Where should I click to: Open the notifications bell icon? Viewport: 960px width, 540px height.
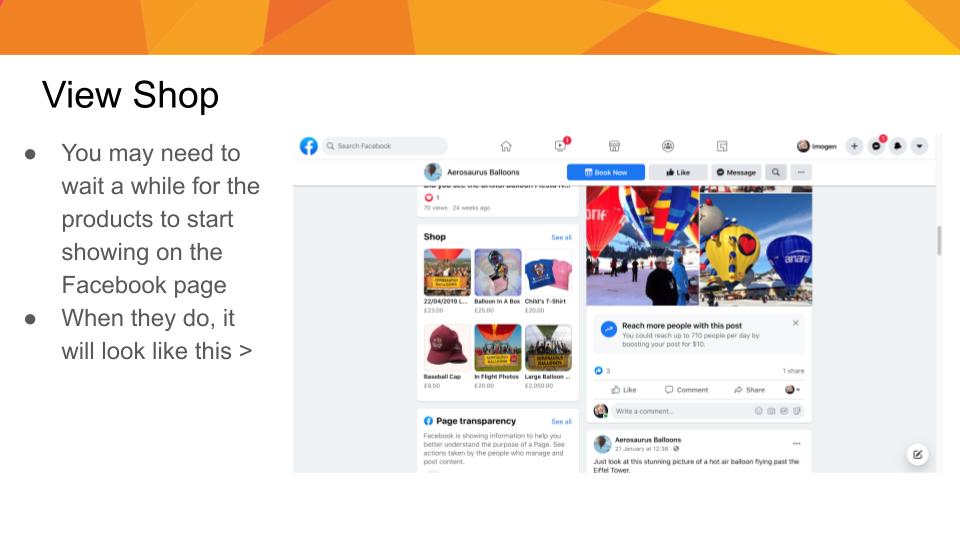click(x=898, y=146)
